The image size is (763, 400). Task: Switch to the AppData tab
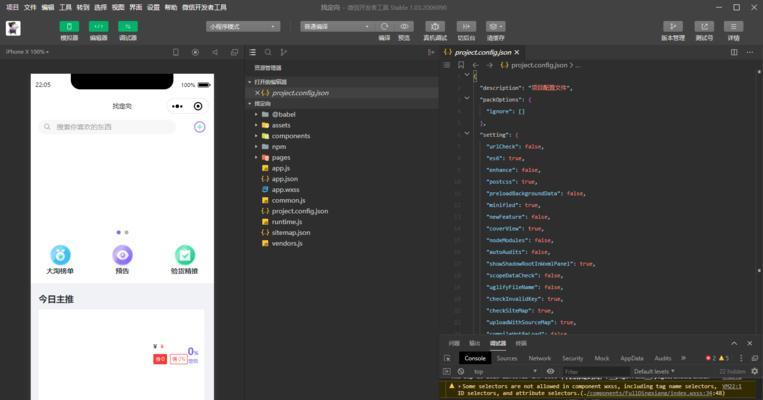point(632,358)
